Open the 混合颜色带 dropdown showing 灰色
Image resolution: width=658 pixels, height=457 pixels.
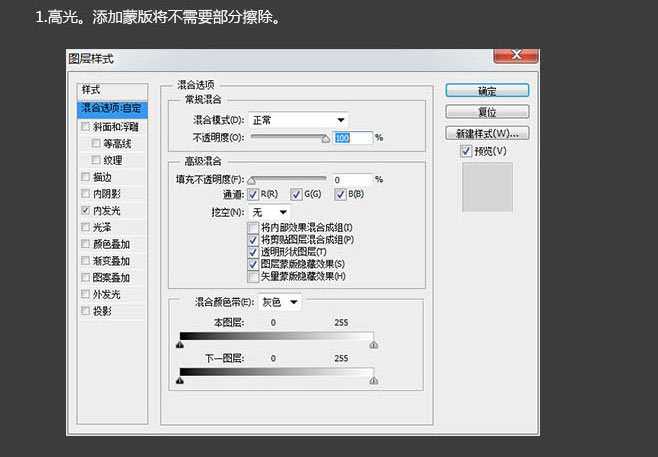(x=279, y=301)
